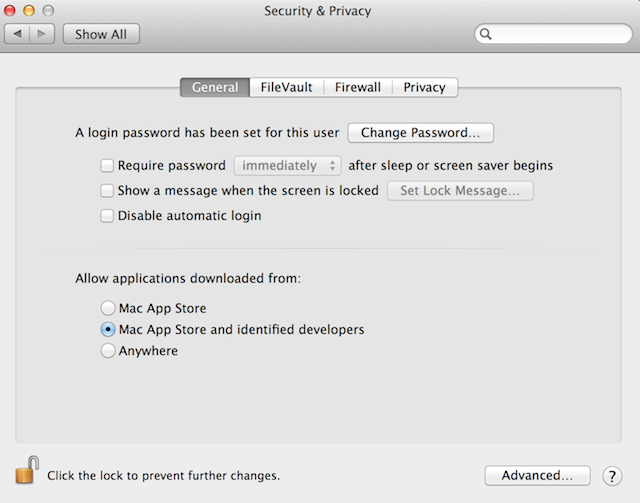Image resolution: width=640 pixels, height=503 pixels.
Task: Go forward with the right arrow button
Action: [43, 34]
